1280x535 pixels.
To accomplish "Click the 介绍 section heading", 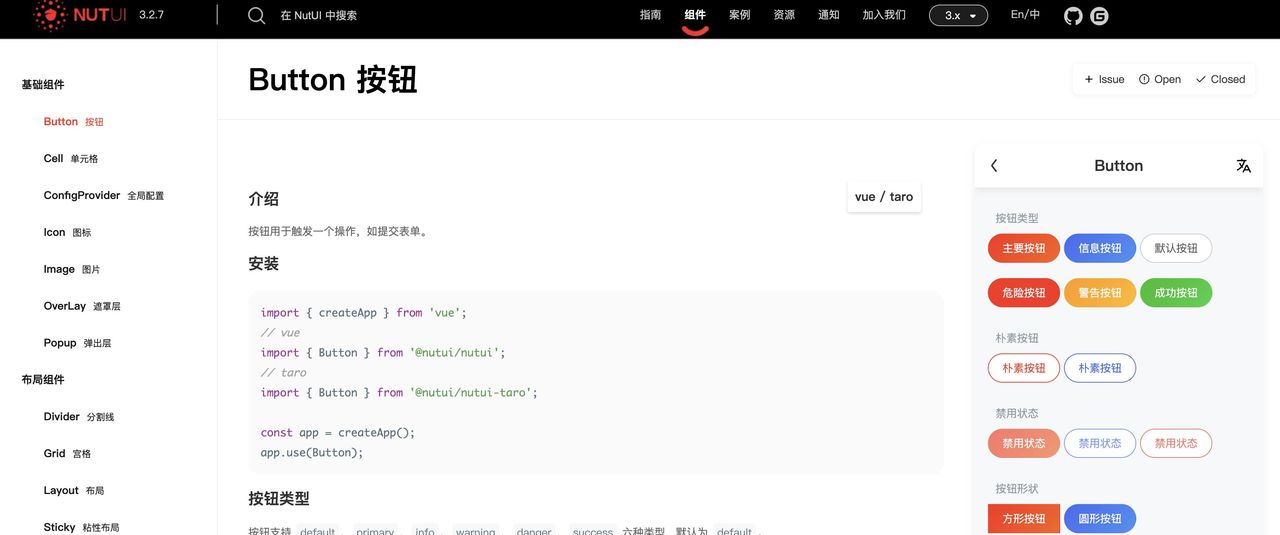I will [x=263, y=199].
